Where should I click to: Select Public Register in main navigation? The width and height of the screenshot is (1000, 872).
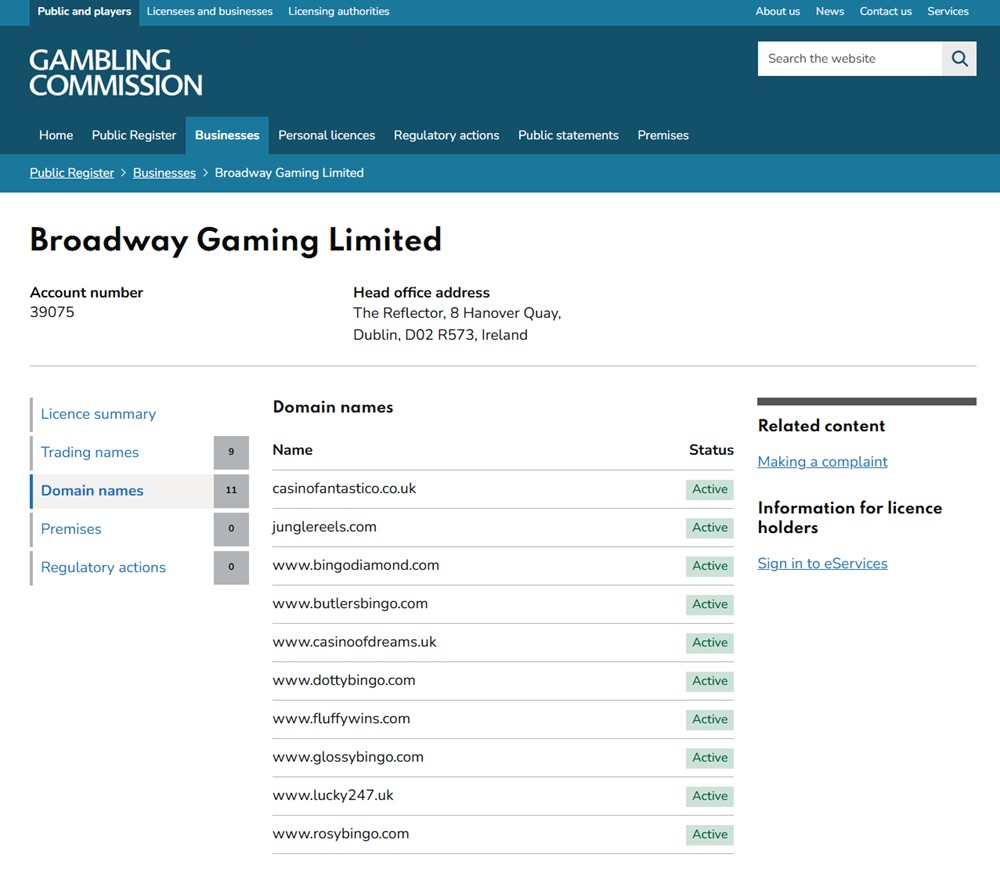[x=134, y=135]
